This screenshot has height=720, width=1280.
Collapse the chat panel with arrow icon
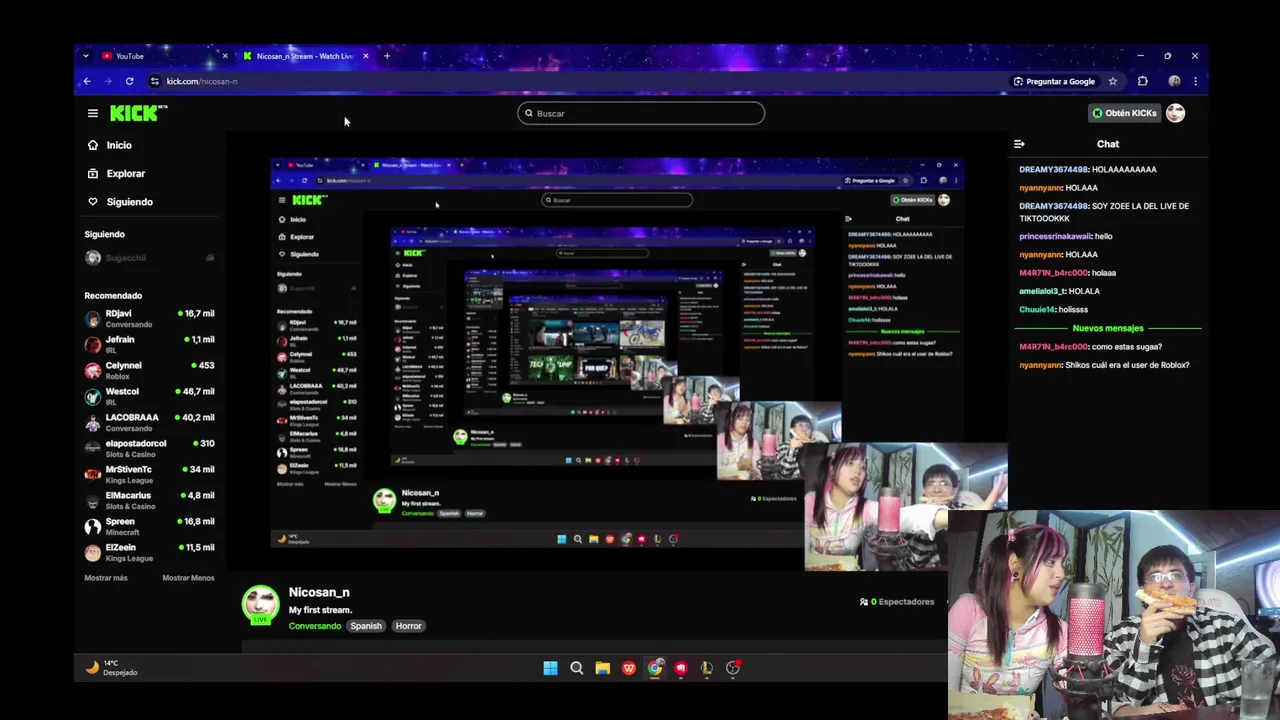pos(1019,144)
